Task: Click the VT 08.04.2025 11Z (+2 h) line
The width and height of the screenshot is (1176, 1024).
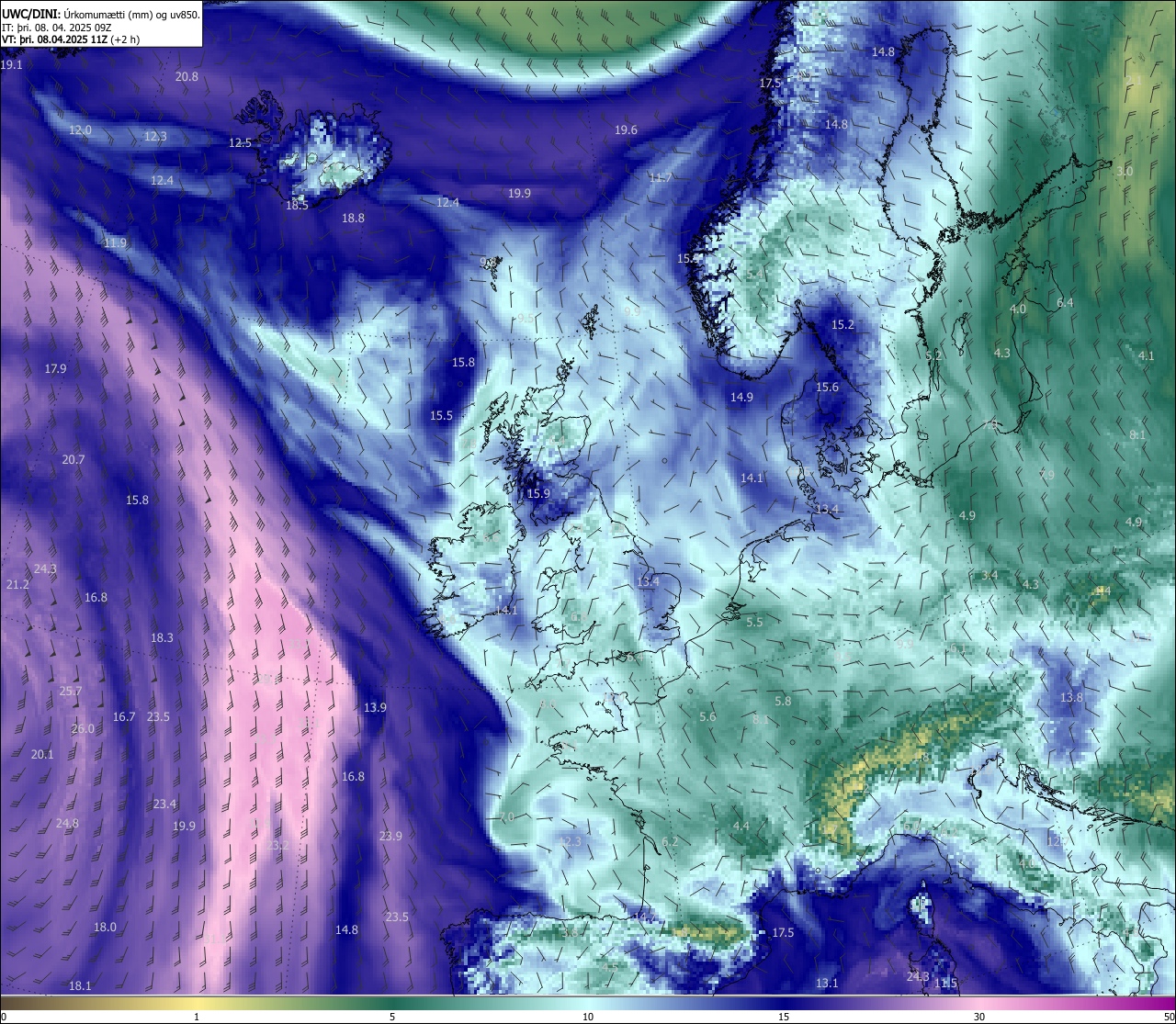Action: pos(71,39)
